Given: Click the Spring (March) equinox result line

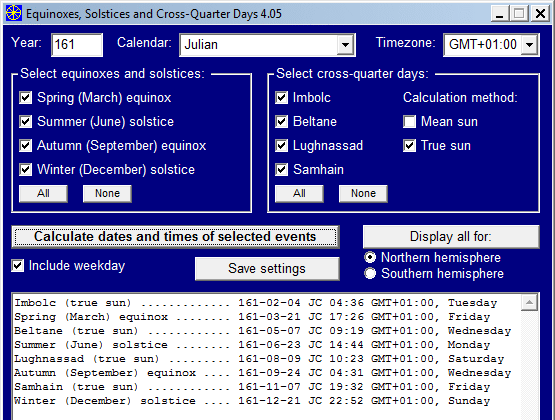Looking at the screenshot, I should [x=252, y=317].
